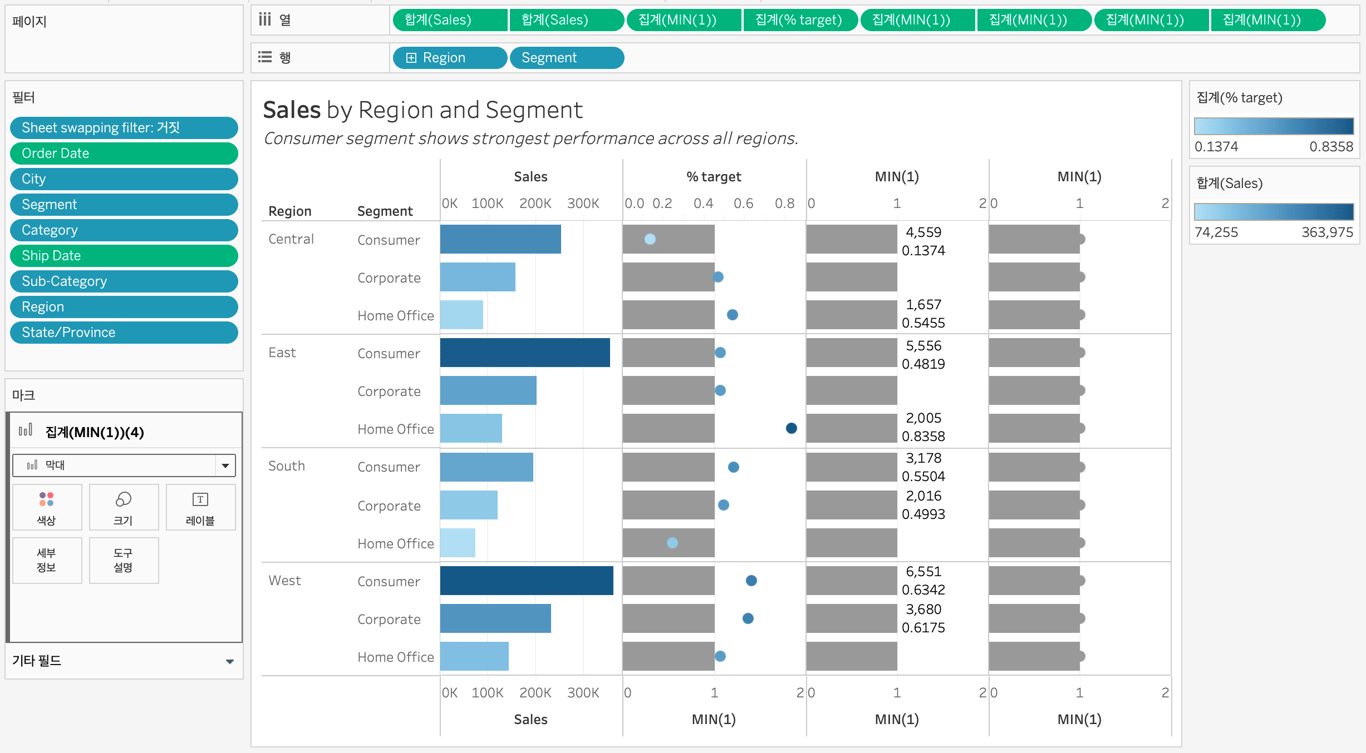The height and width of the screenshot is (753, 1366).
Task: Select the Order Date filter pill
Action: (124, 153)
